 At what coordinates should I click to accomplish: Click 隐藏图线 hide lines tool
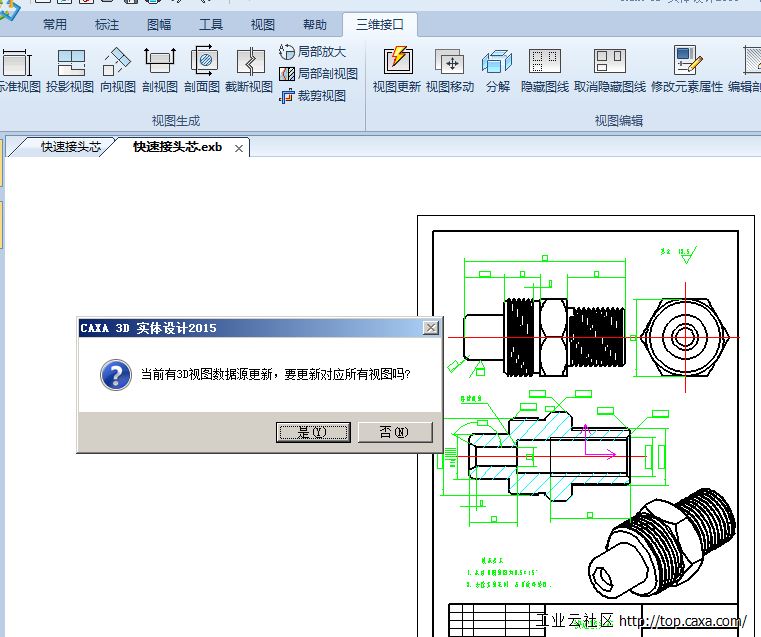[x=545, y=69]
